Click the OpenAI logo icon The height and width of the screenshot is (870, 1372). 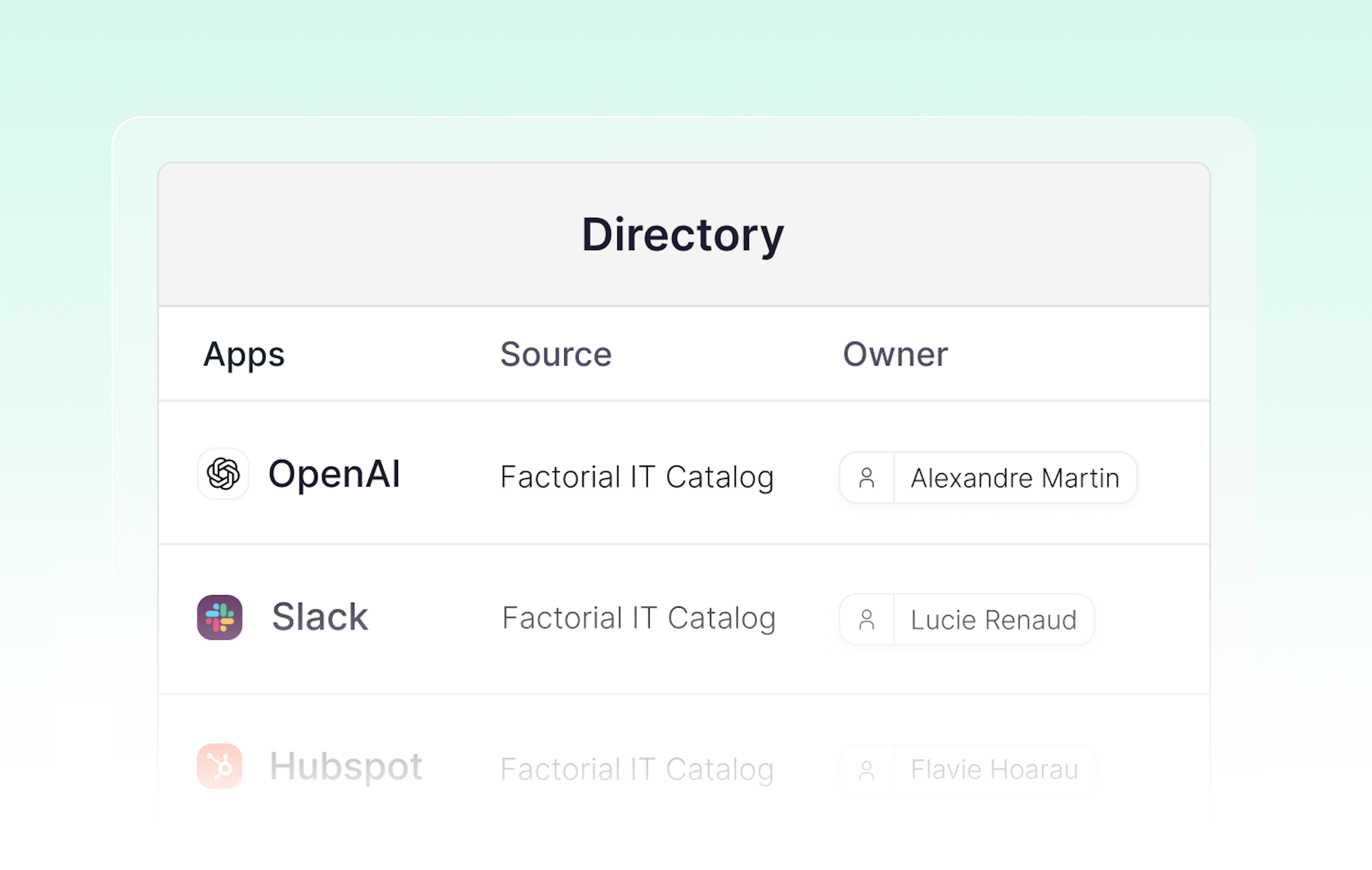point(222,475)
